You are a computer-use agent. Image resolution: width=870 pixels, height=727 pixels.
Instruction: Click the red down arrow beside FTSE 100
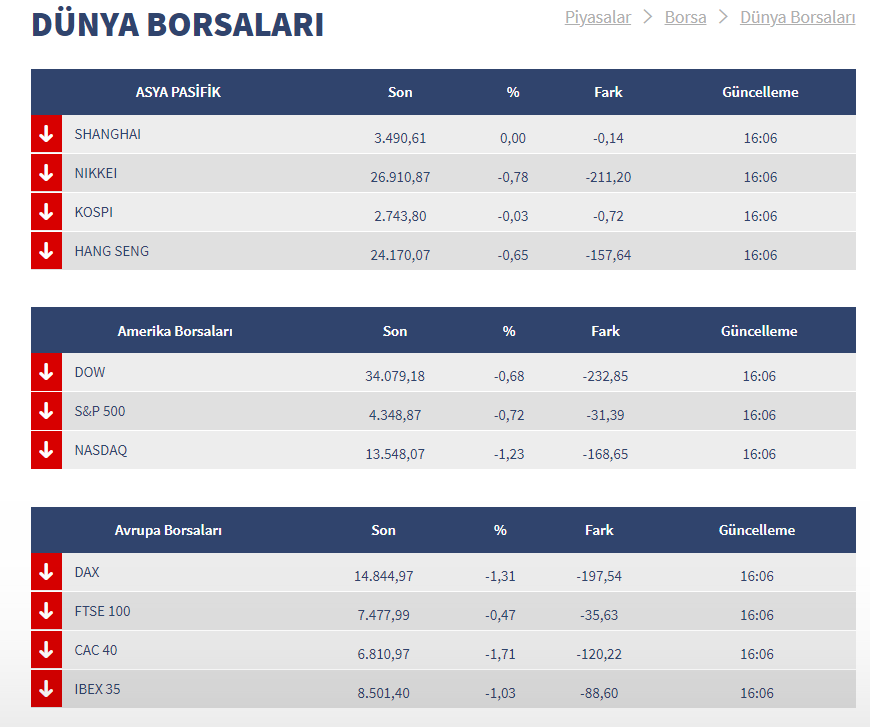(x=47, y=611)
